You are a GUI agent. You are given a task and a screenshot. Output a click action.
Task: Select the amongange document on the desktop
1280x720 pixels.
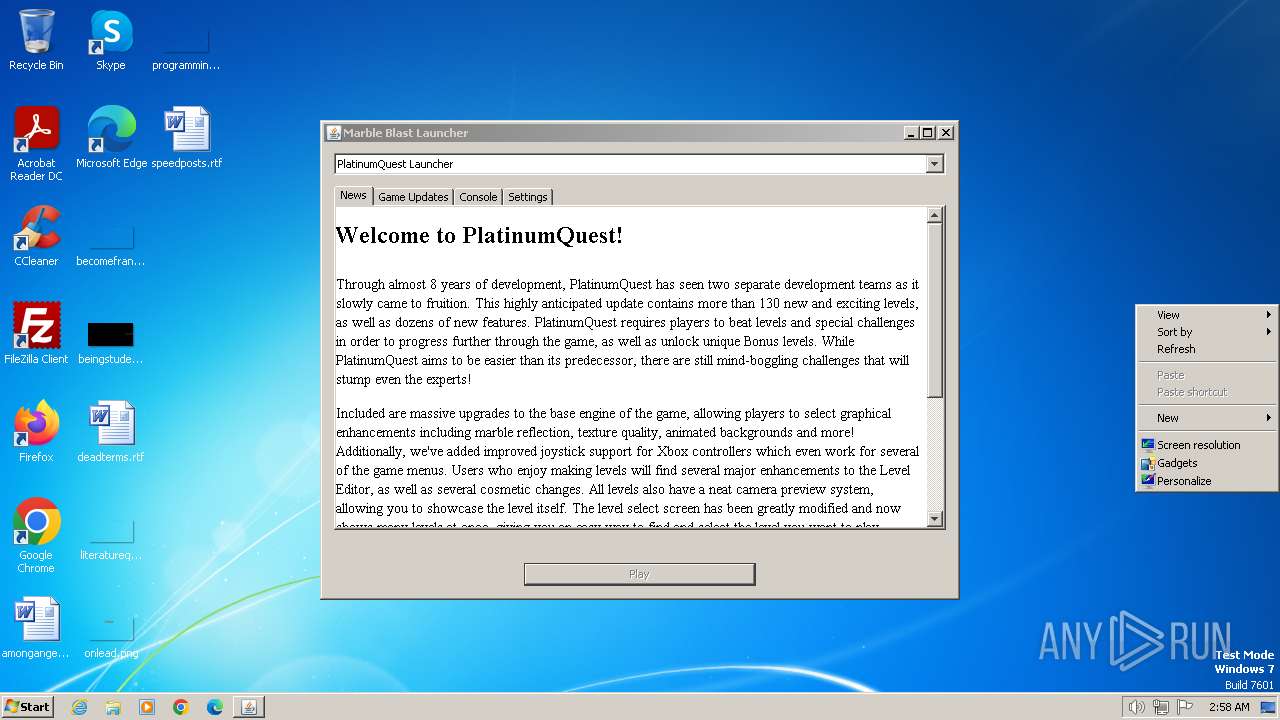[x=36, y=627]
